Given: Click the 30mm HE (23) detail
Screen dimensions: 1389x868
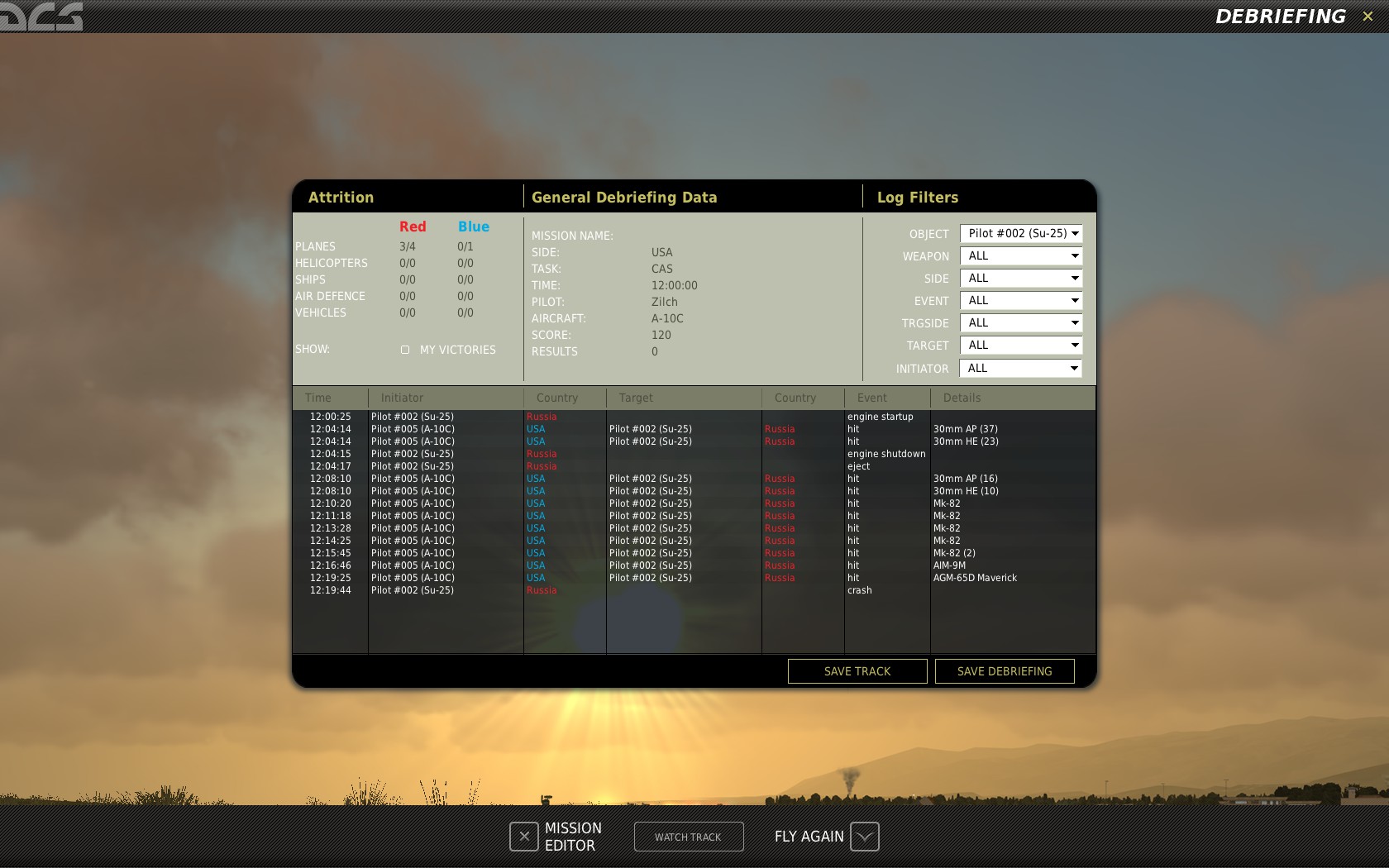Looking at the screenshot, I should pos(966,441).
